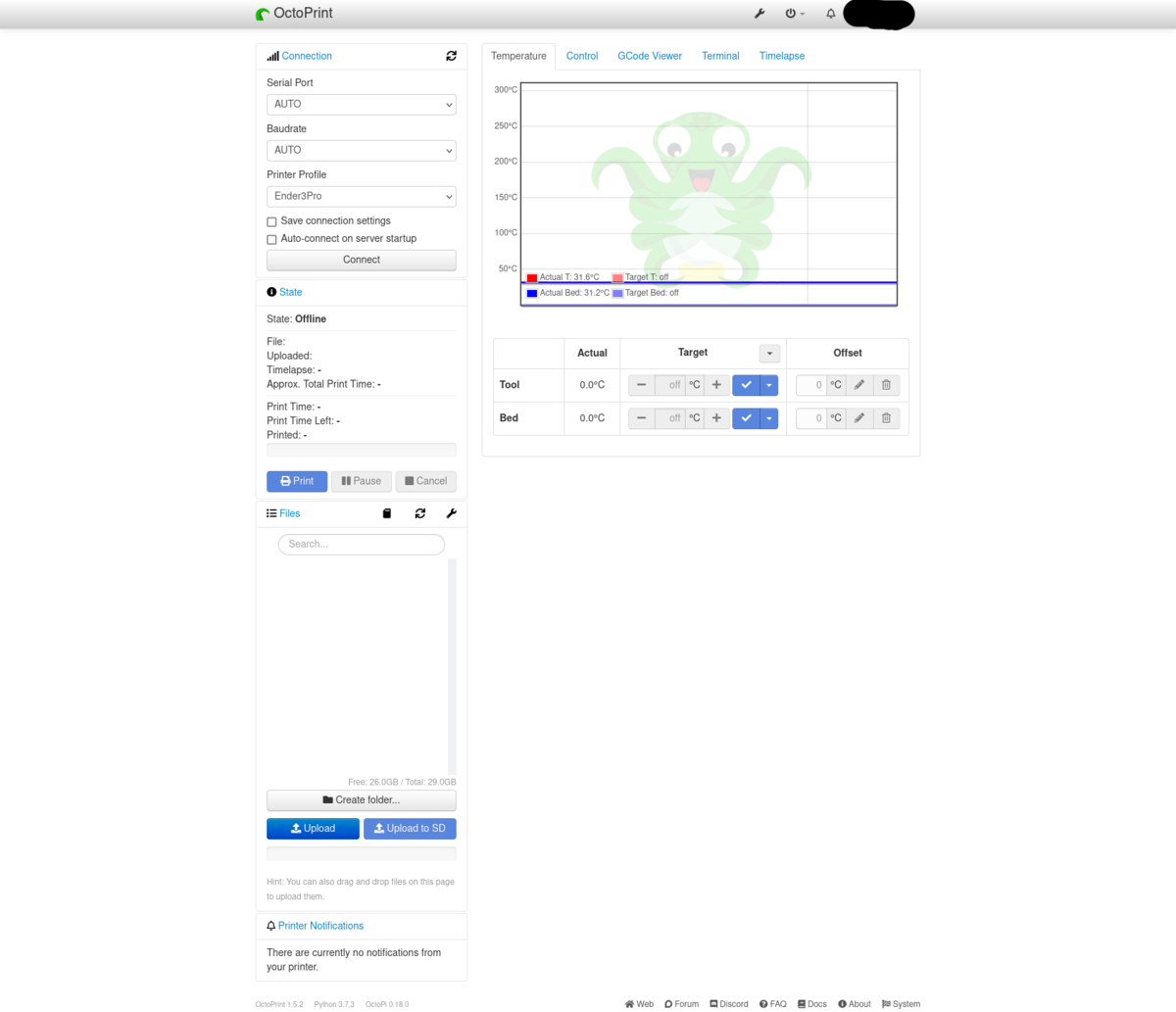Click blue Actual Bed legend swatch

(x=532, y=294)
